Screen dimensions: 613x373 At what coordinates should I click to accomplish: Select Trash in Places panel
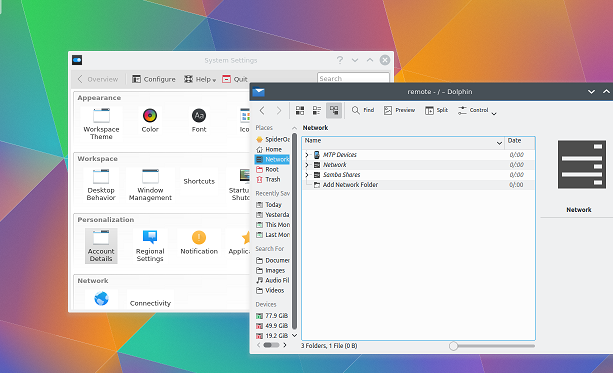tap(272, 179)
